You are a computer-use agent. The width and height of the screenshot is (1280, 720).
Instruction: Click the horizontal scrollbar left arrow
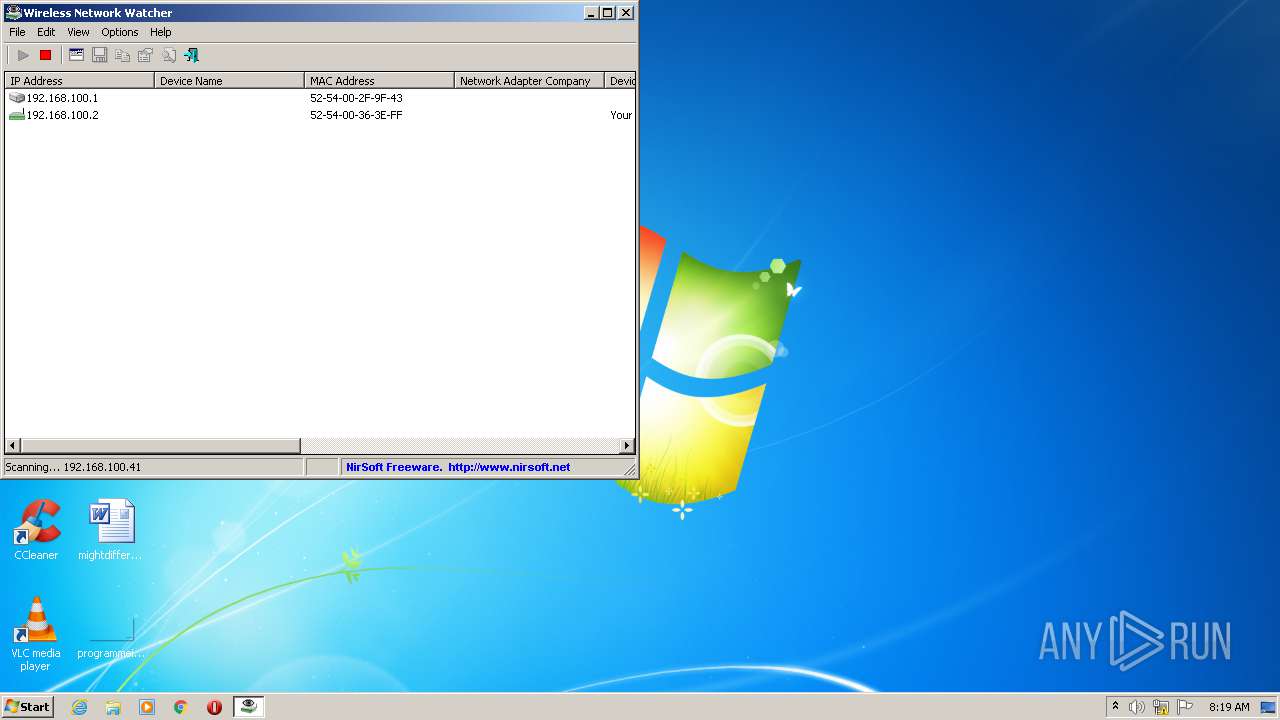[13, 446]
